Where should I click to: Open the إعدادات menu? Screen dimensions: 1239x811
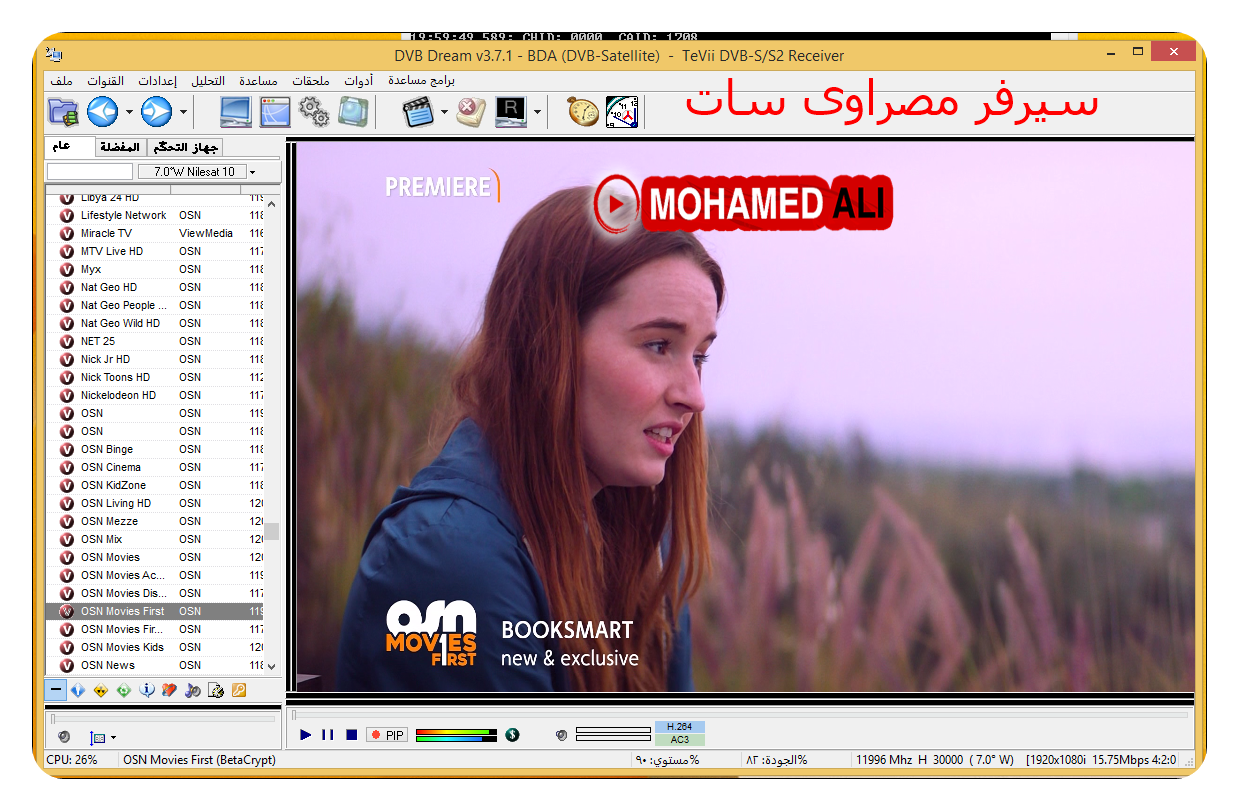point(157,80)
